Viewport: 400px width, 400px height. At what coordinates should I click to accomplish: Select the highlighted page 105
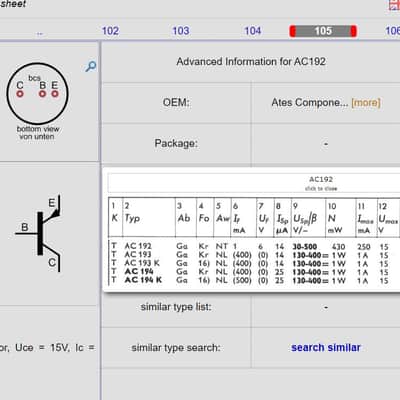pos(323,31)
